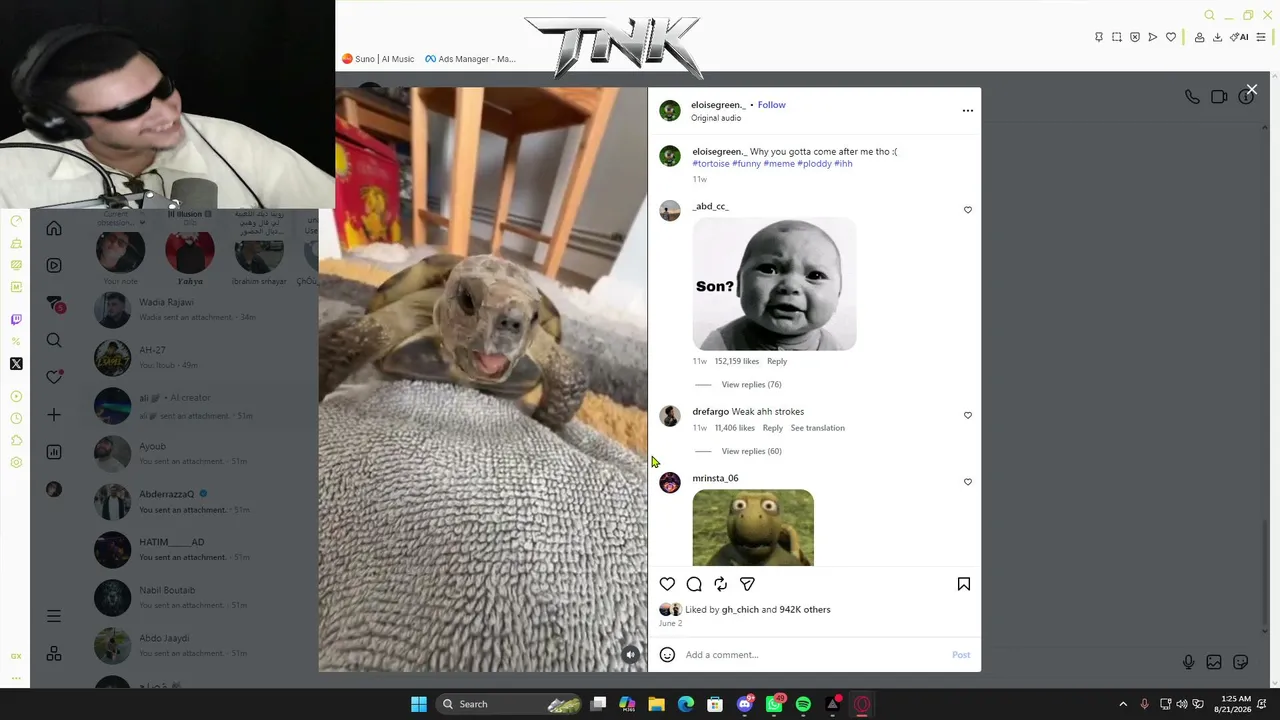The image size is (1280, 720).
Task: Open Spotify from the taskbar
Action: click(803, 704)
